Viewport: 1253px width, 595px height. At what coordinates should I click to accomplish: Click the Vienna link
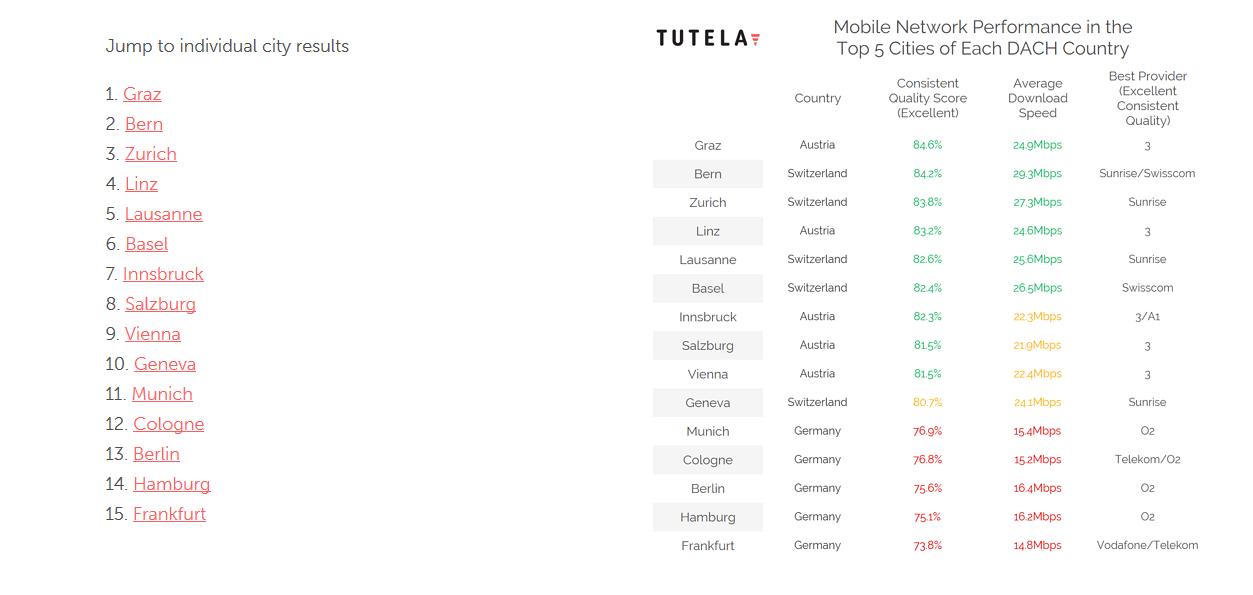click(152, 334)
